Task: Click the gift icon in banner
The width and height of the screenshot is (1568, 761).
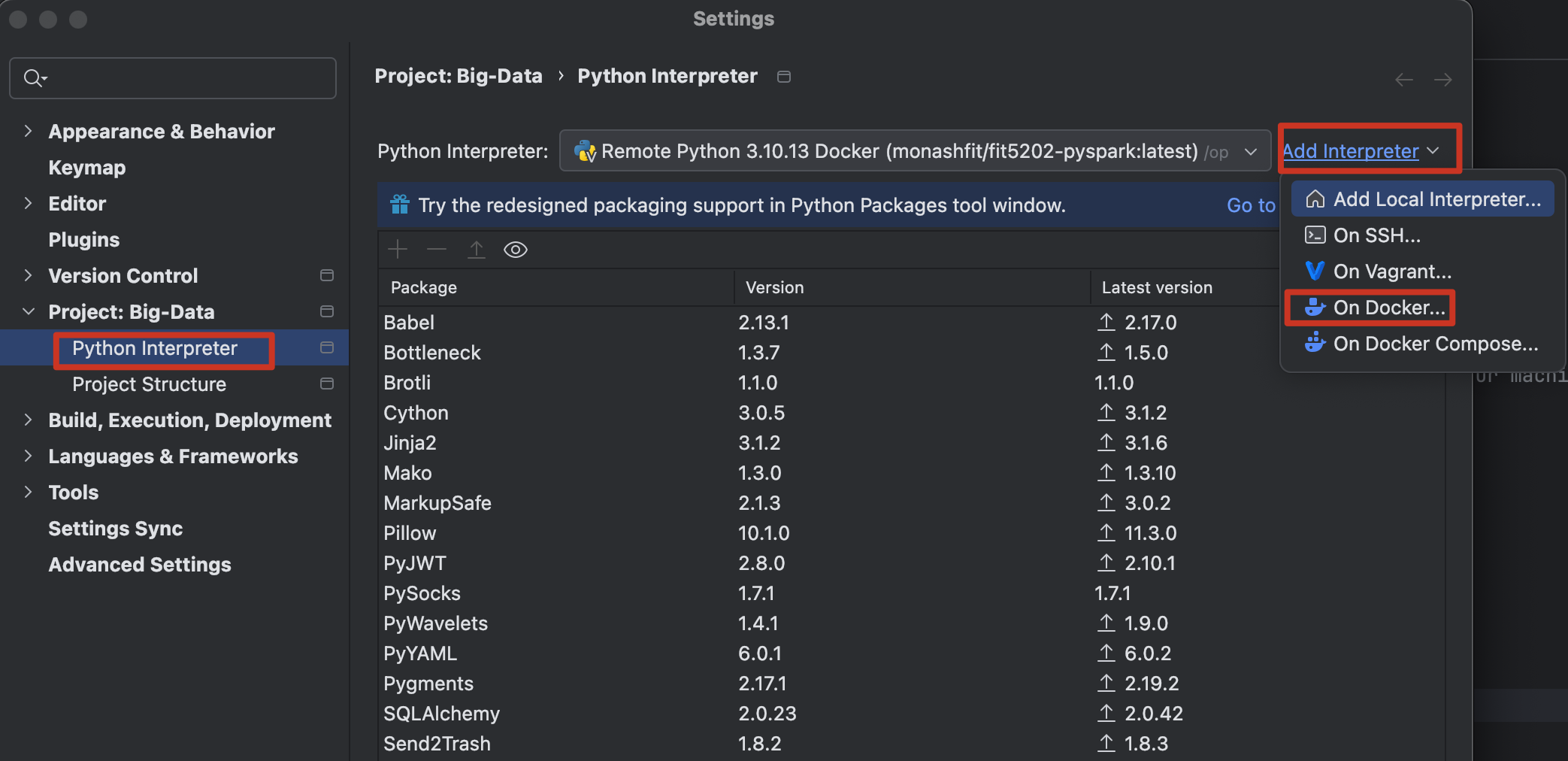Action: [x=400, y=205]
